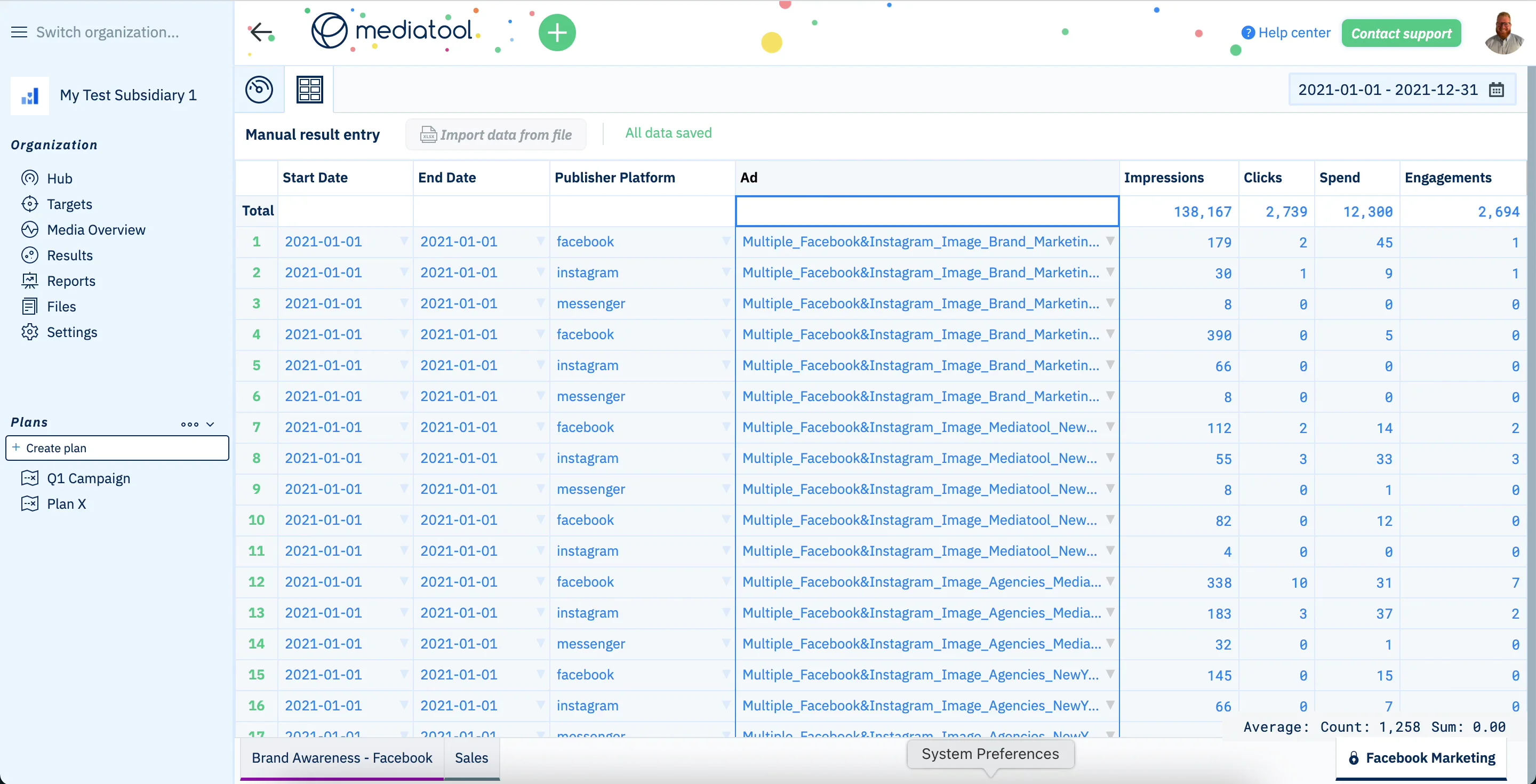Open the calendar date picker icon

point(1497,90)
